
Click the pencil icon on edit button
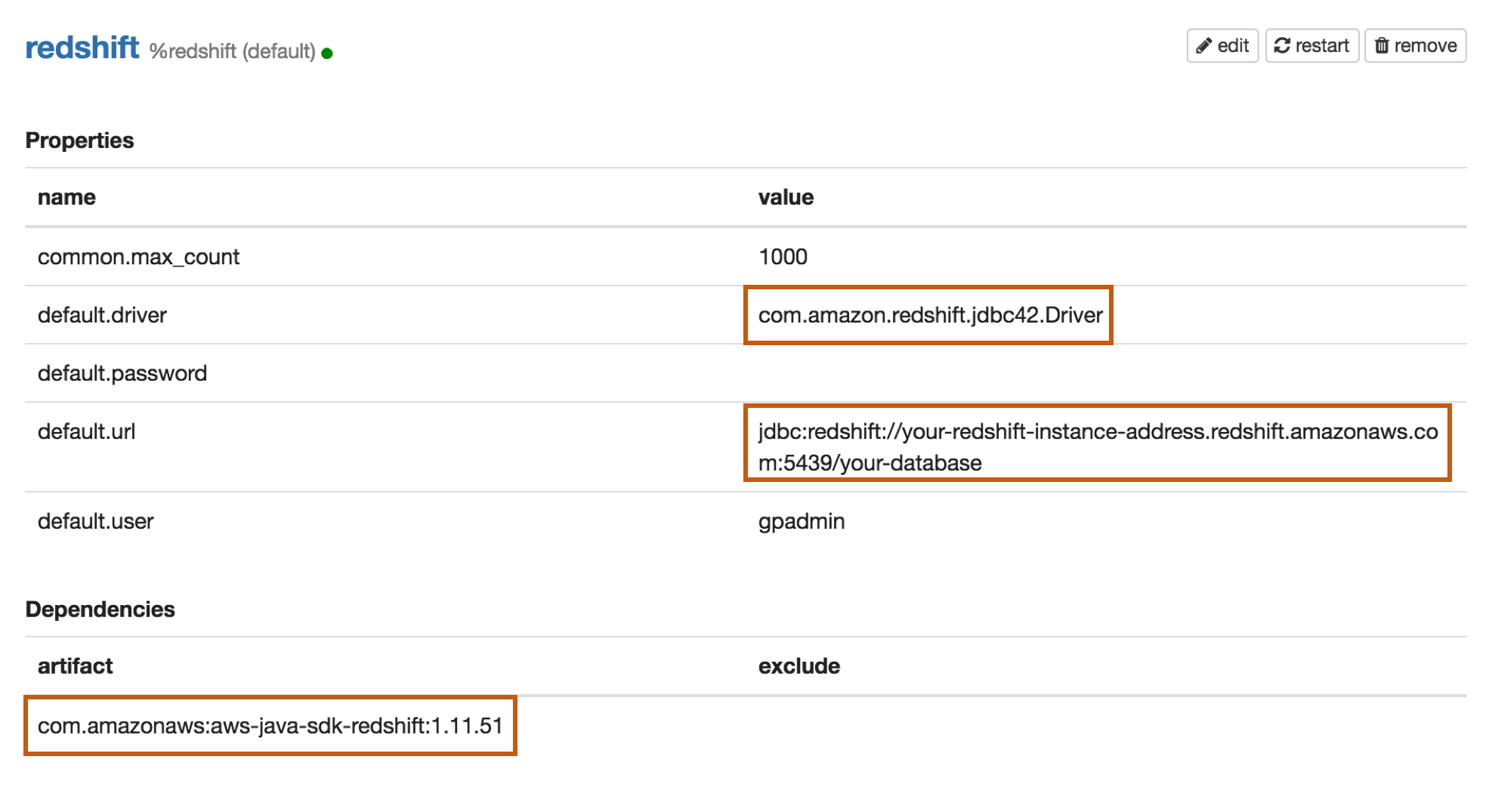coord(1204,46)
